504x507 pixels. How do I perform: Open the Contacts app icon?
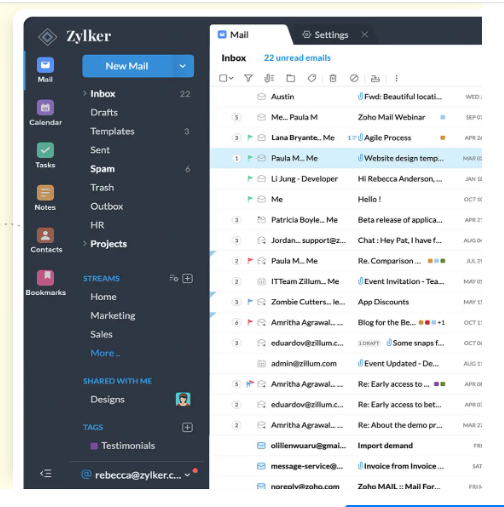[45, 235]
